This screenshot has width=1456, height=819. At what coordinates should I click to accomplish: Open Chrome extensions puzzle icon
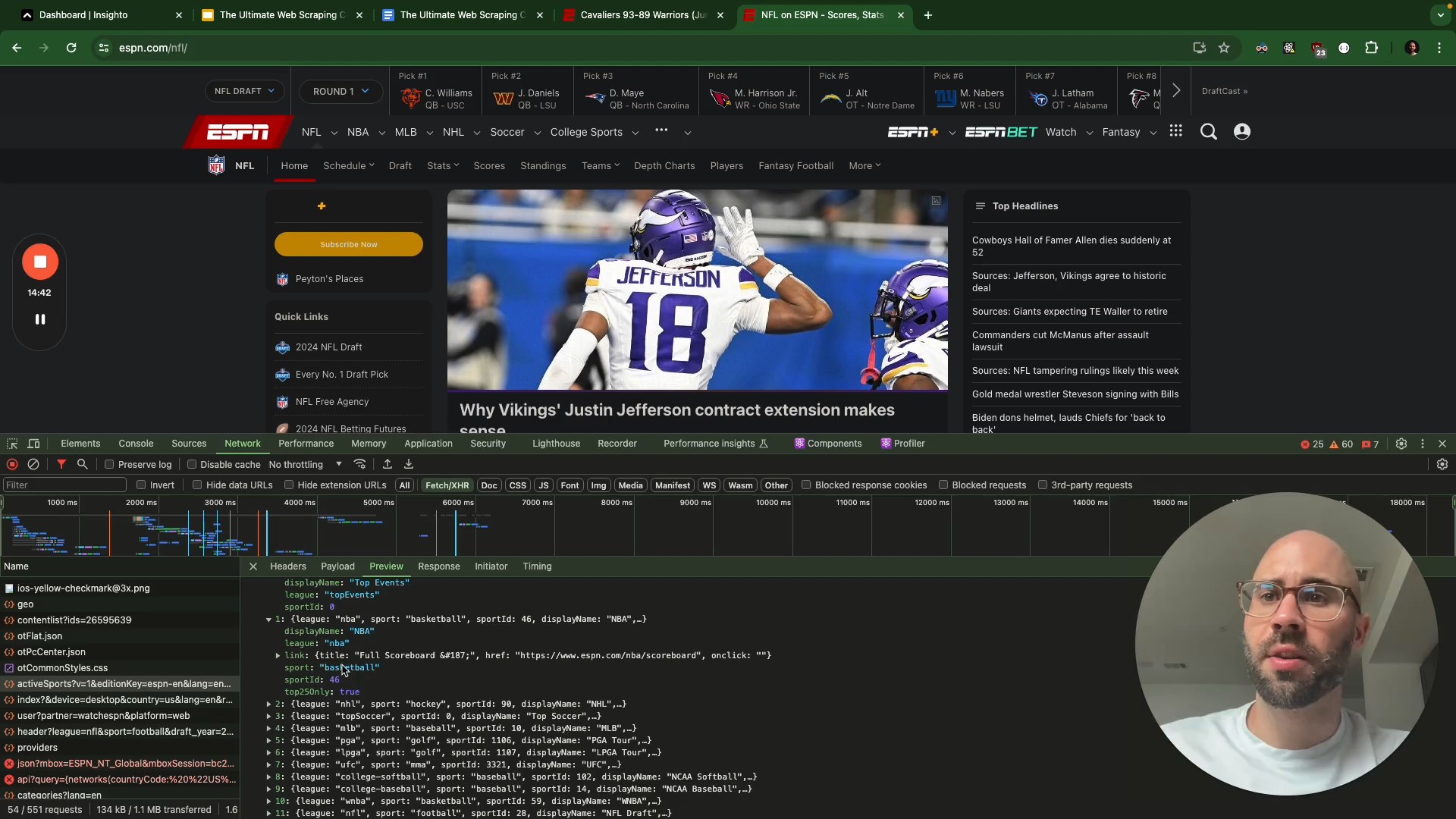coord(1371,48)
